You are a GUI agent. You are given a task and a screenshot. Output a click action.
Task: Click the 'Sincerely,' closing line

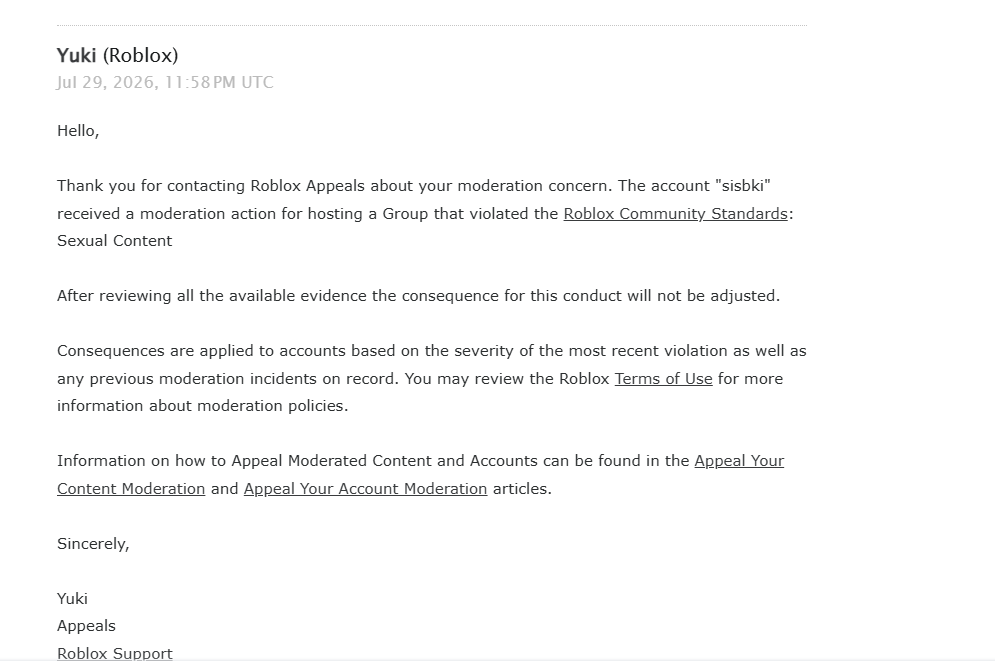coord(93,544)
